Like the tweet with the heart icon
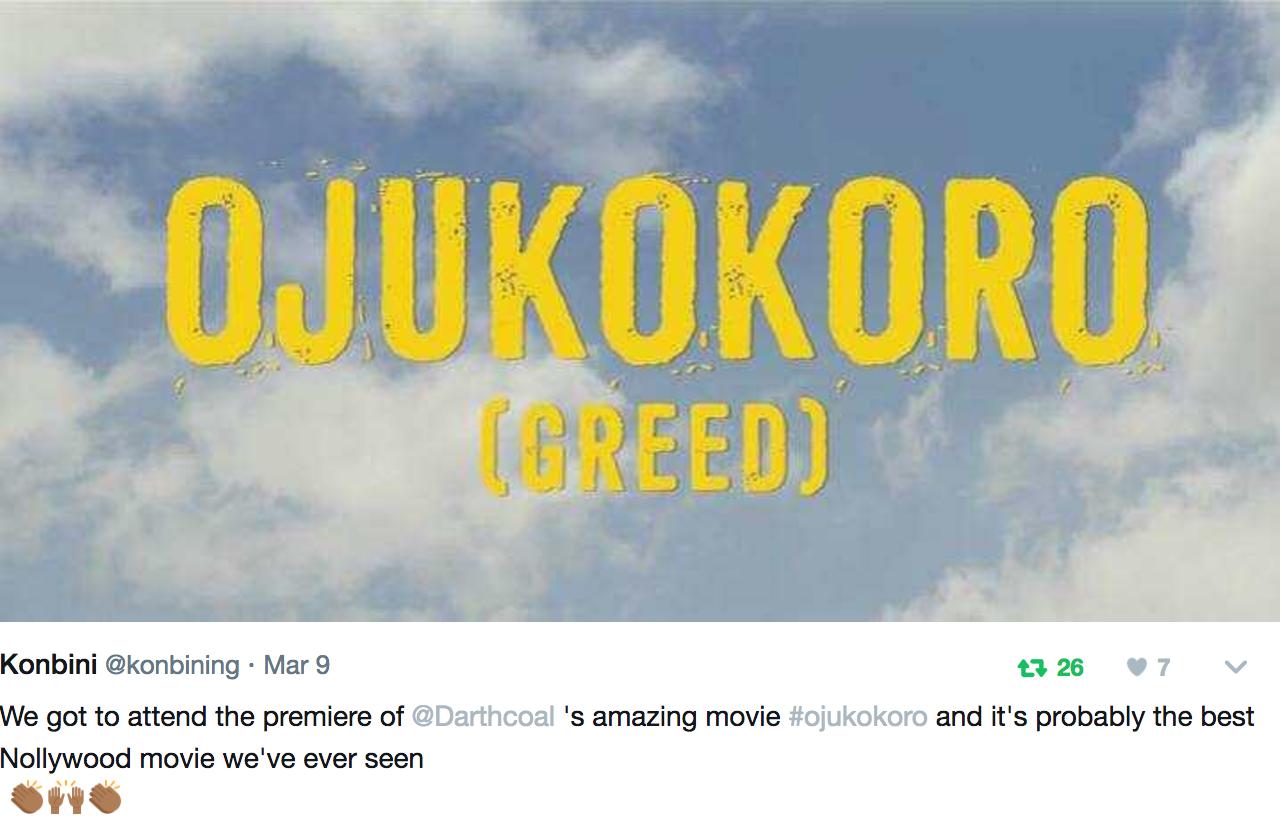 tap(1136, 667)
